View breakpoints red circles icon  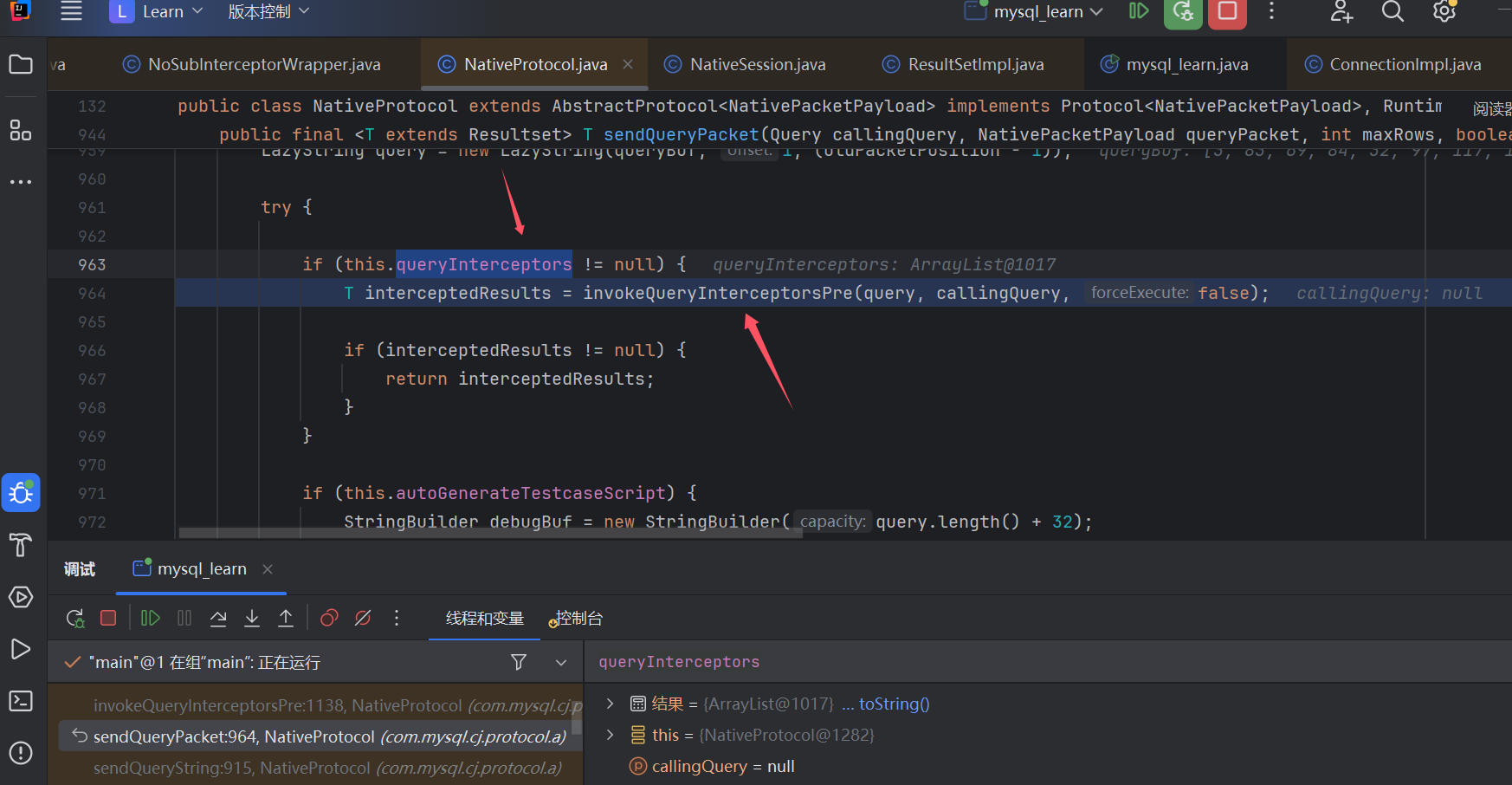pyautogui.click(x=329, y=618)
